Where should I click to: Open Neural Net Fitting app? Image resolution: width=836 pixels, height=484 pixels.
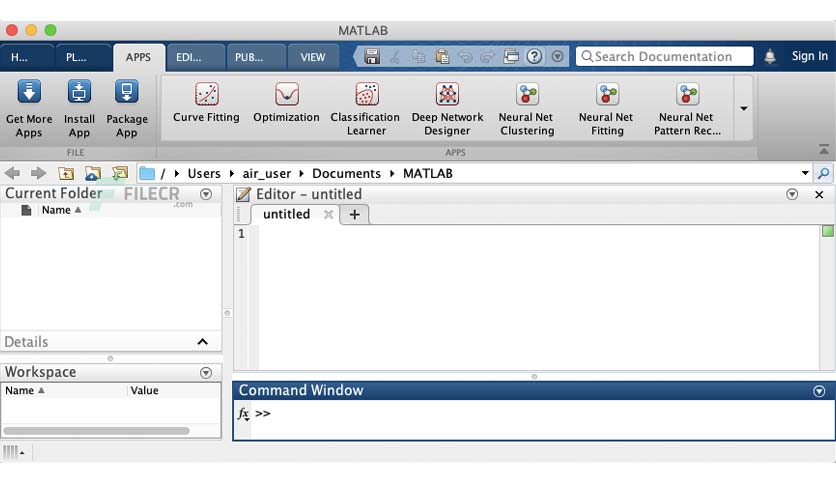point(607,109)
